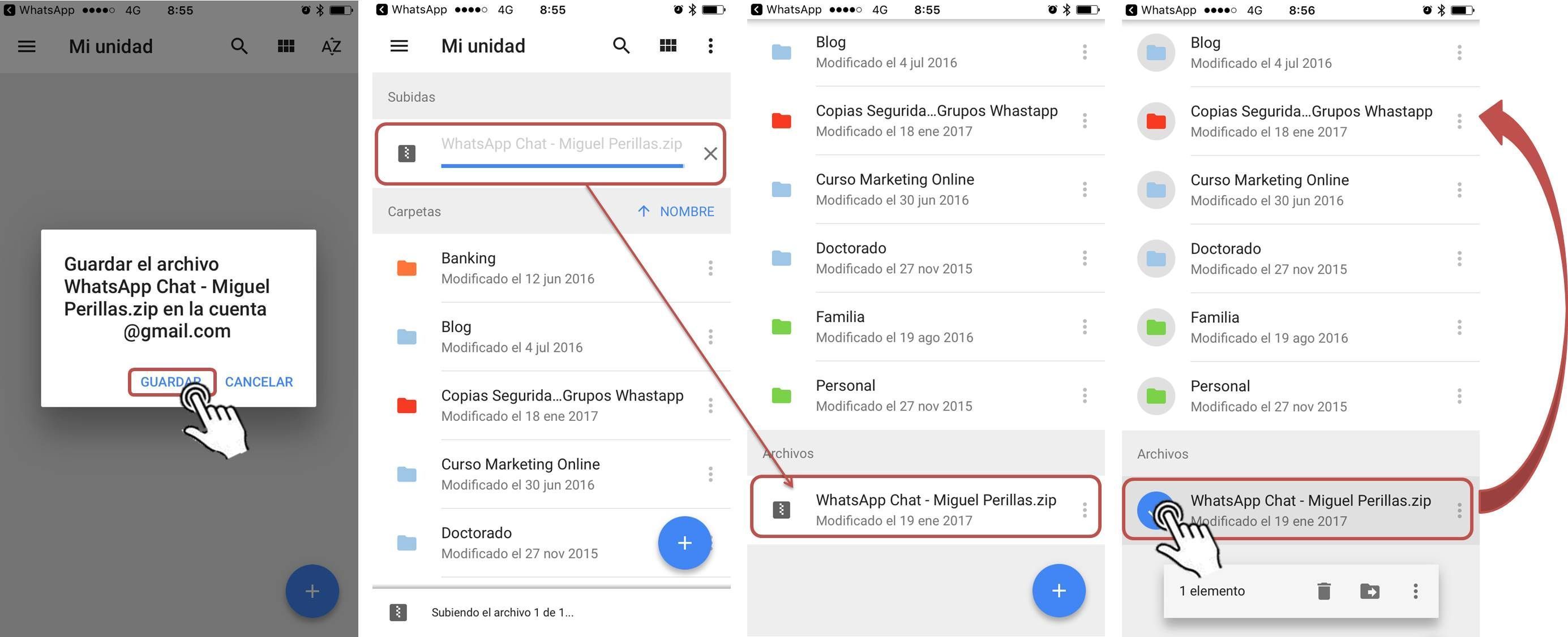Screen dimensions: 1568x637
Task: Return to WhatsApp from the 8:56 screen status bar
Action: tap(1161, 10)
